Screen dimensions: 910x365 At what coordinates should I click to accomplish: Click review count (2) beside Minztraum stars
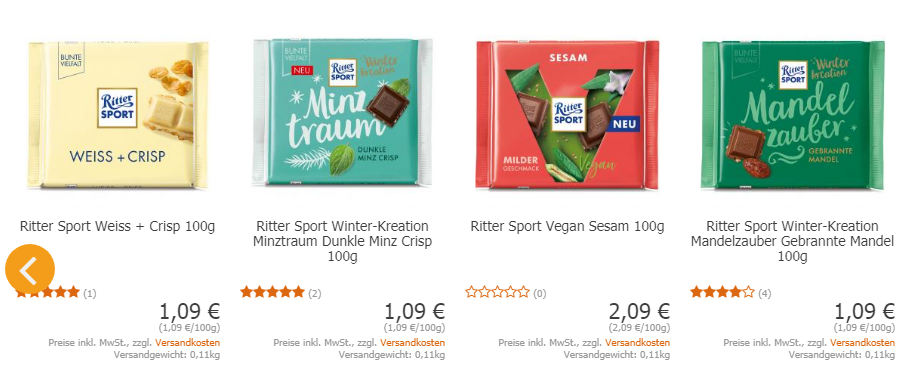pos(315,294)
